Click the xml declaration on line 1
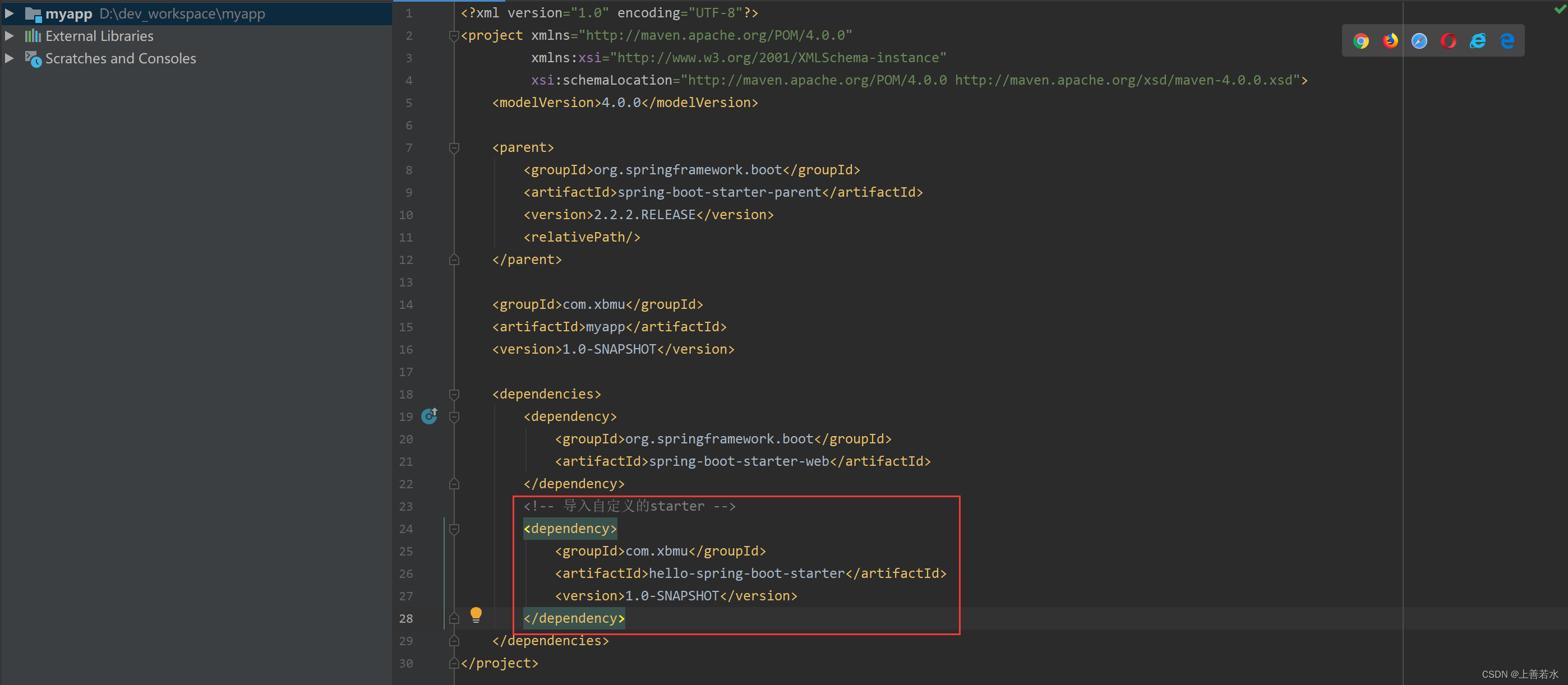Viewport: 1568px width, 685px height. [609, 13]
